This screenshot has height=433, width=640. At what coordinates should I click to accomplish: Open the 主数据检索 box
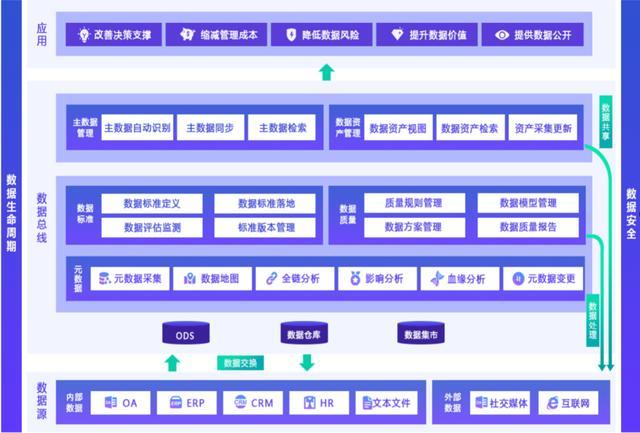(x=282, y=128)
